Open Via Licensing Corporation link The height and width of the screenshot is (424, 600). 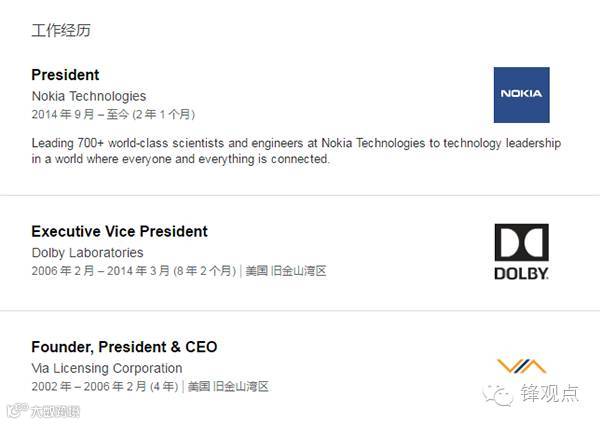coord(106,368)
